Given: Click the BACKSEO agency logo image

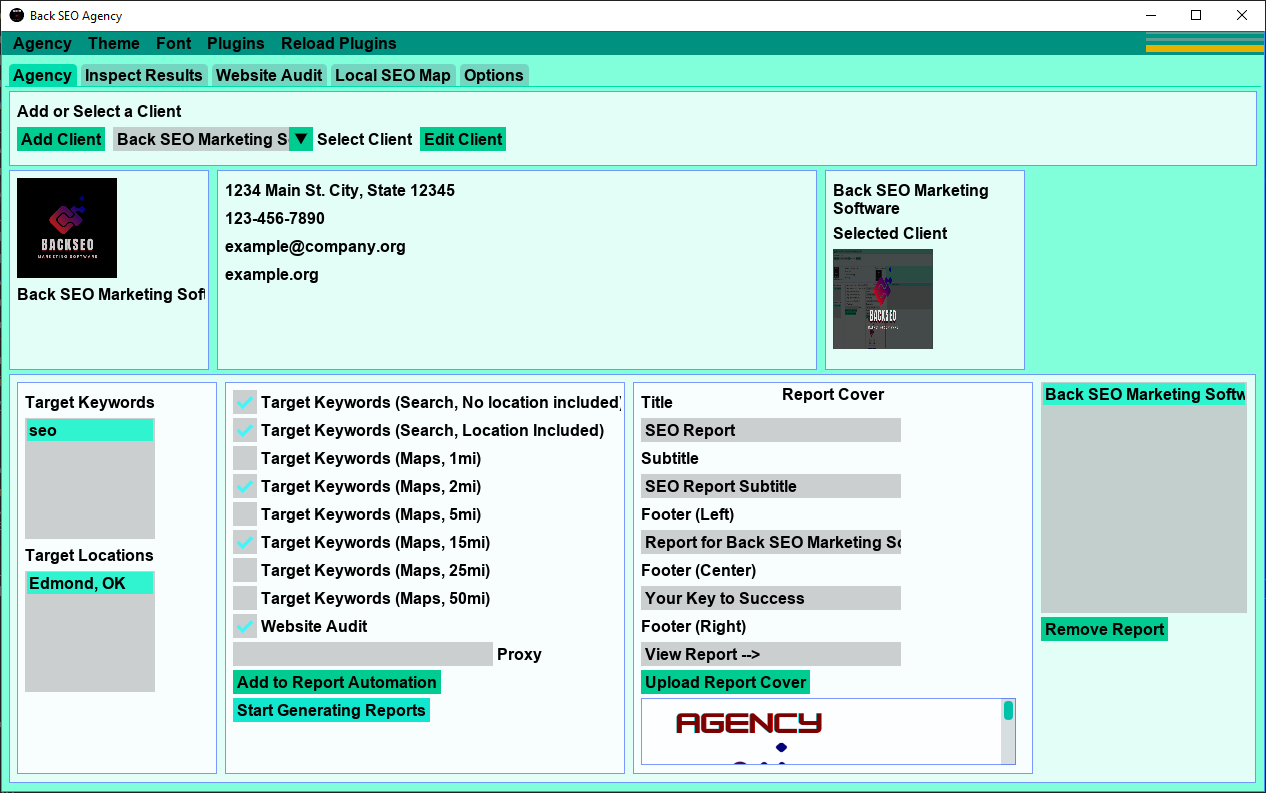Looking at the screenshot, I should coord(67,228).
